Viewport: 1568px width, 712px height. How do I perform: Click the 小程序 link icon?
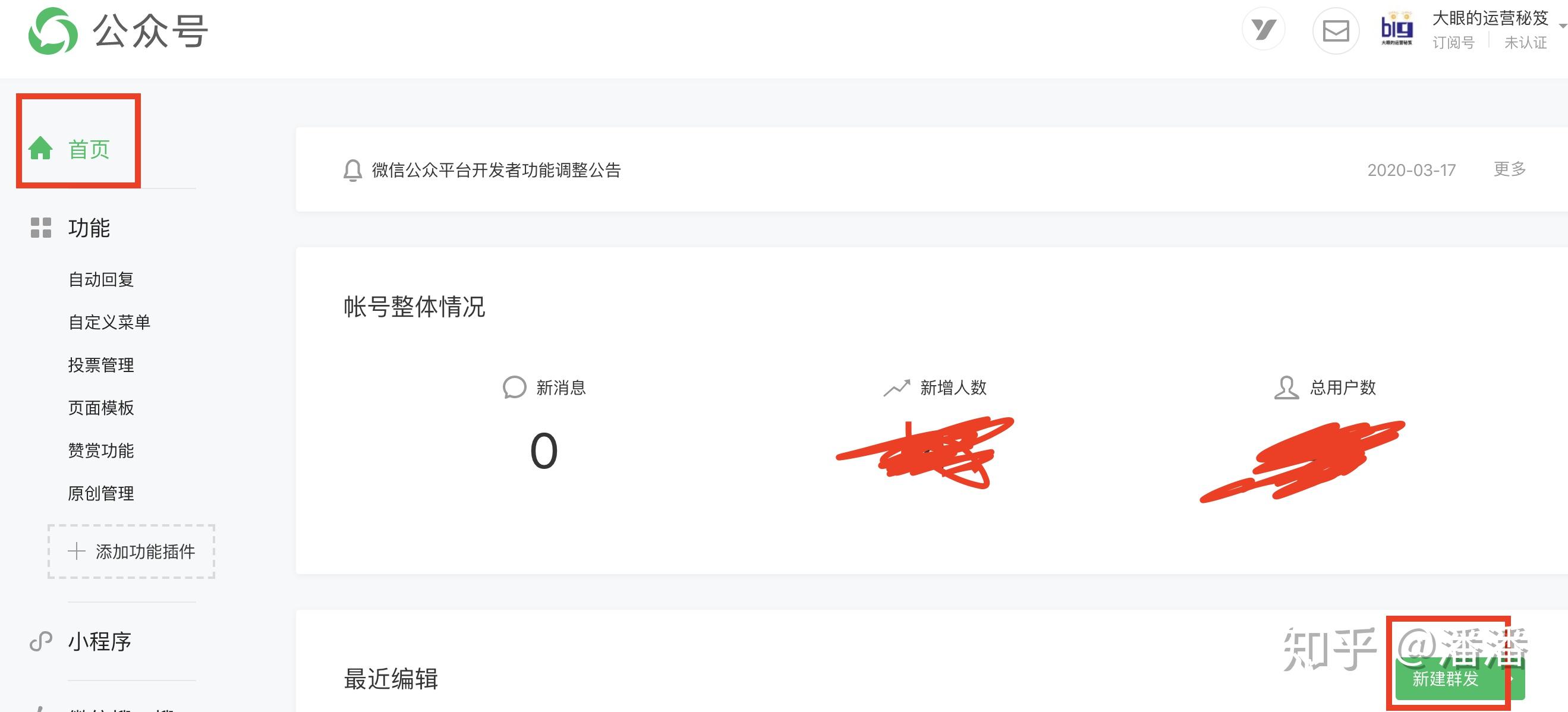[x=41, y=641]
